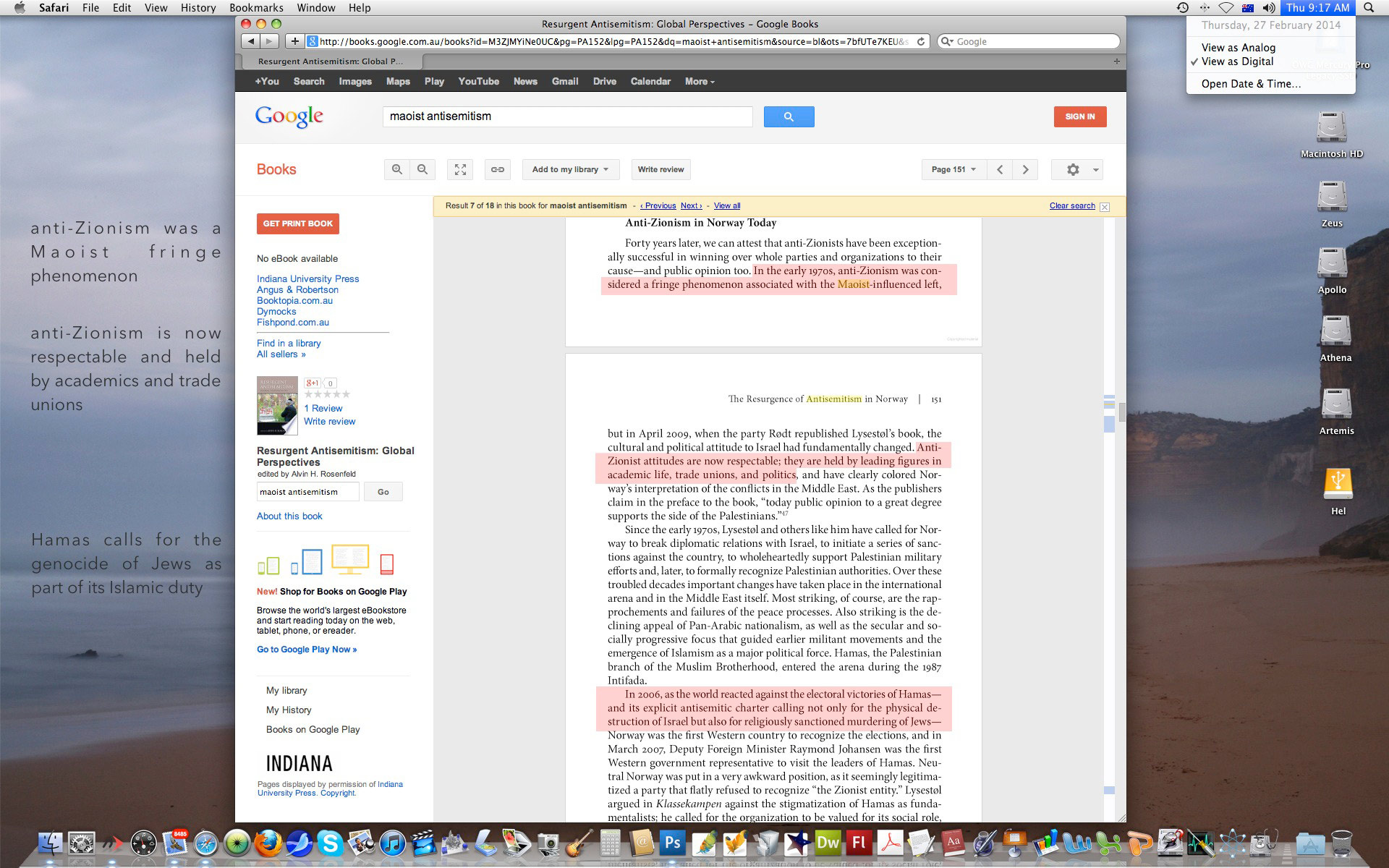Open Dreamweaver from the dock

pos(828,843)
